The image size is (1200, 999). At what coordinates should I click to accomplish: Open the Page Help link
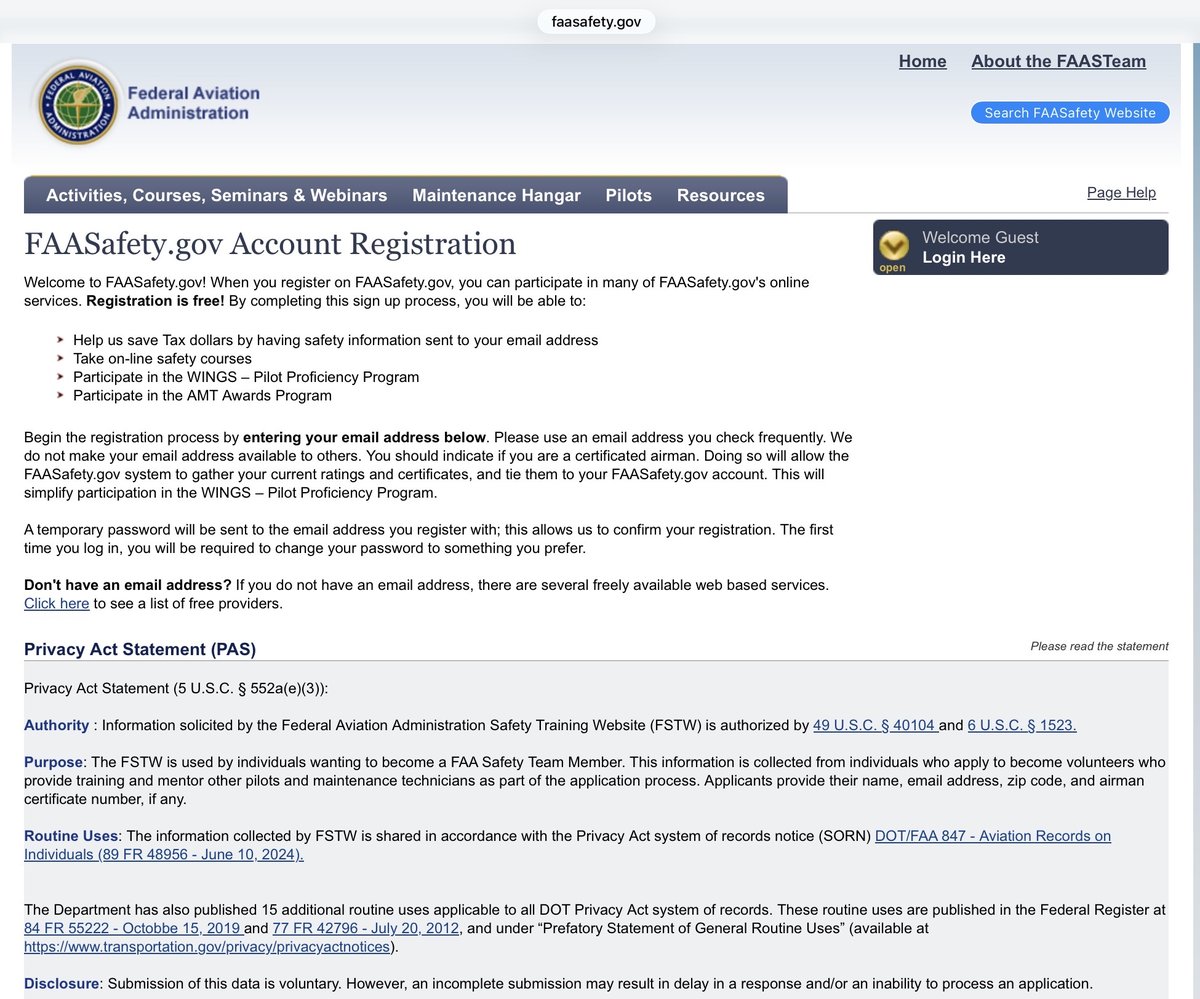click(1121, 193)
